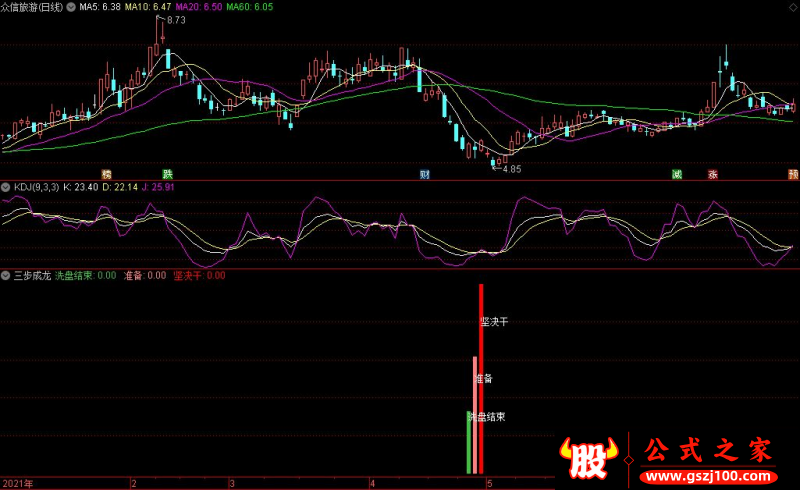Select the red 涨 event marker
This screenshot has height=490, width=800.
713,174
